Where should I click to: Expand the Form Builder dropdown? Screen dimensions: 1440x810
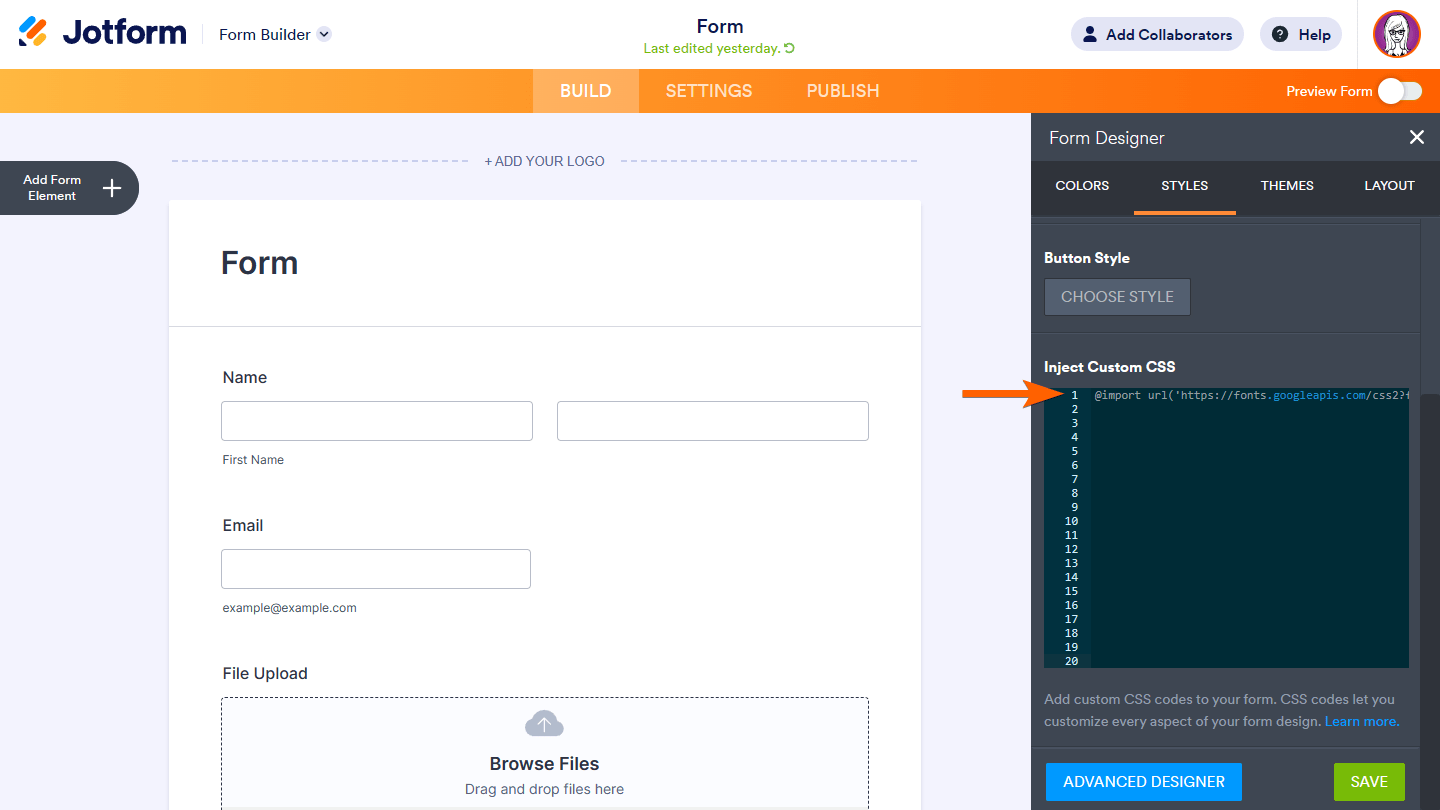pos(322,34)
